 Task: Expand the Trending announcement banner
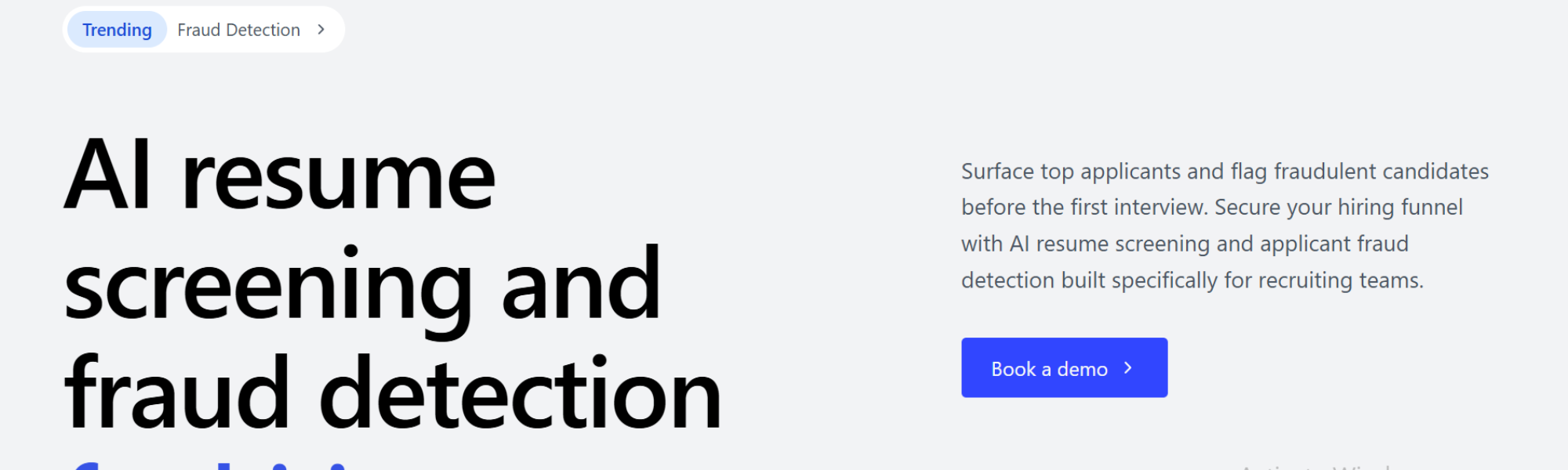coord(204,29)
